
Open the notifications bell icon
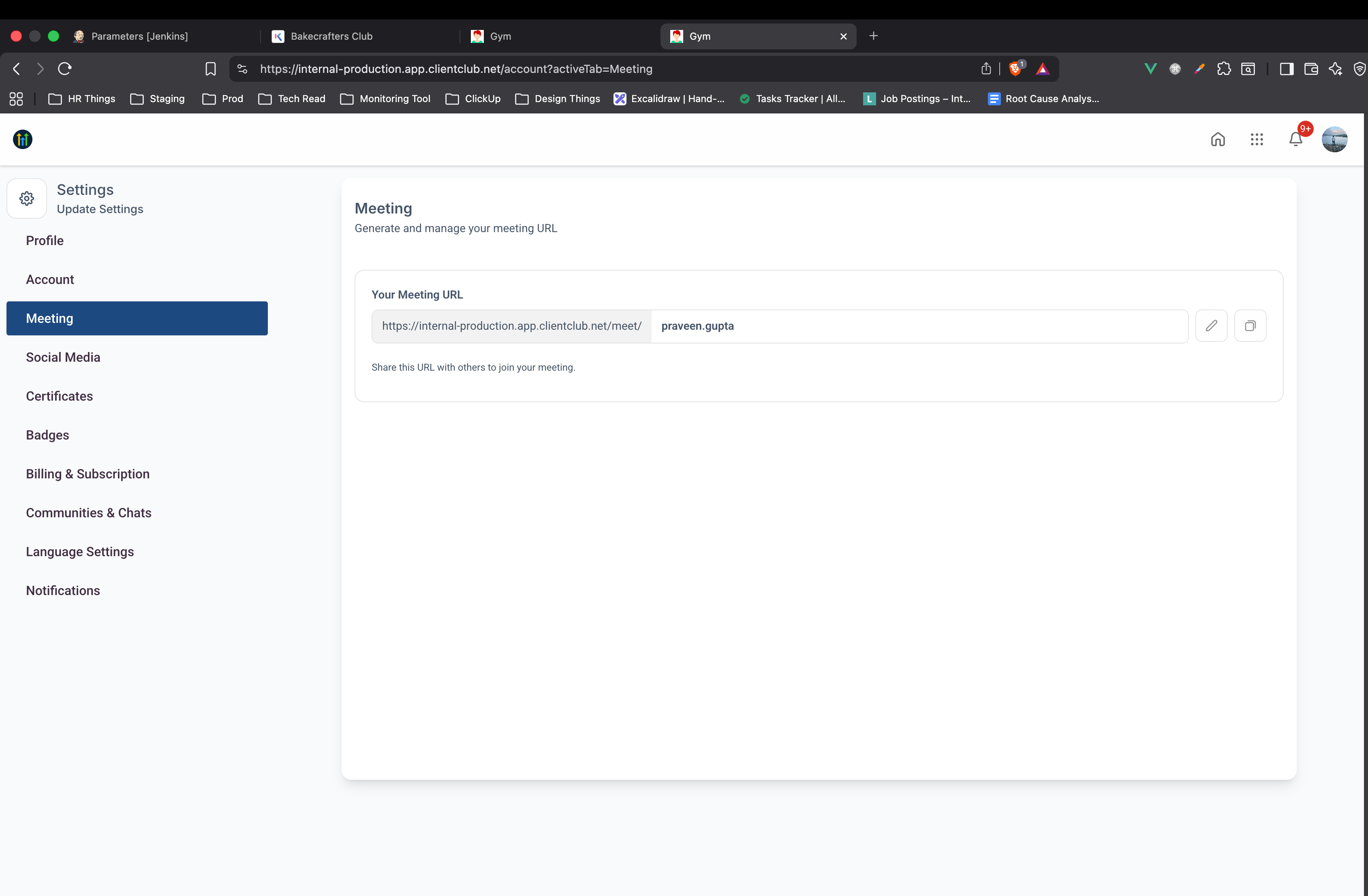point(1295,139)
